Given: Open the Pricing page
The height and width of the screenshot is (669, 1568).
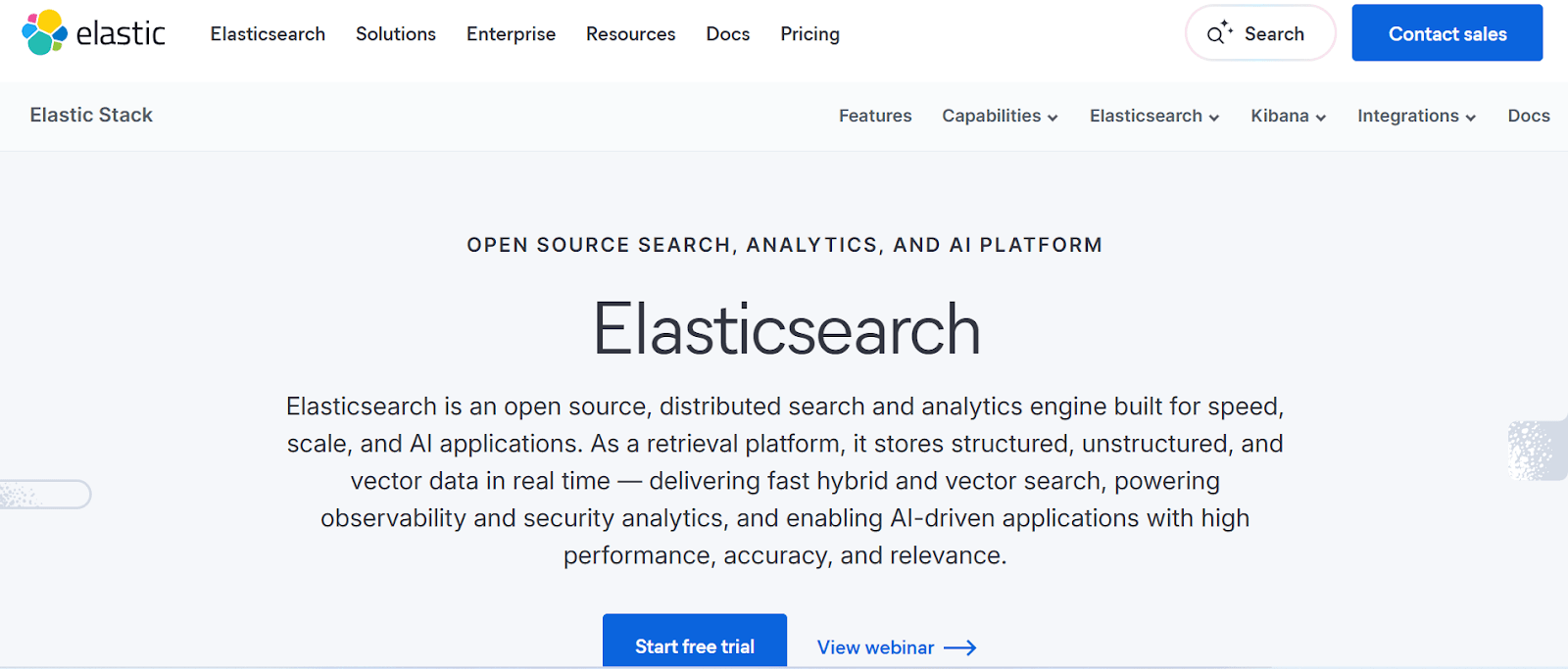Looking at the screenshot, I should pyautogui.click(x=809, y=33).
